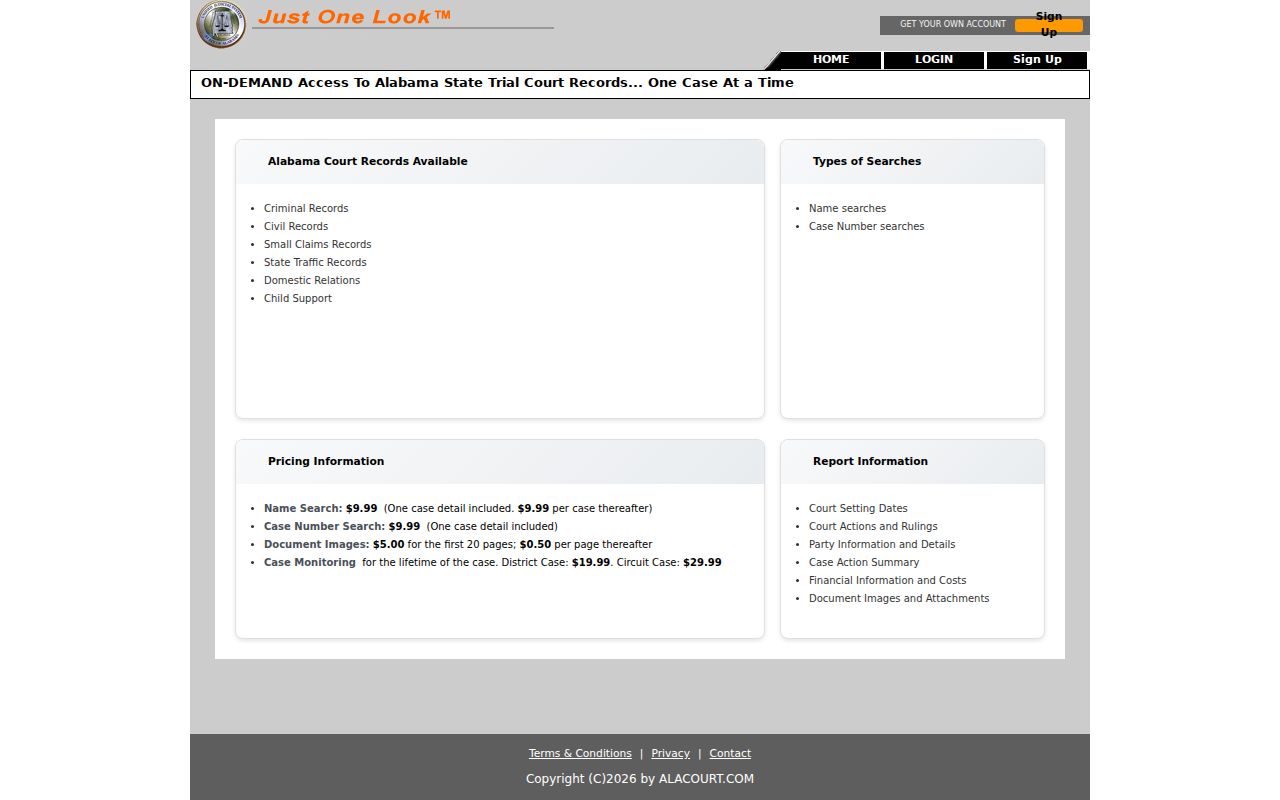Click the Name Search pricing label
1280x800 pixels.
[x=303, y=509]
